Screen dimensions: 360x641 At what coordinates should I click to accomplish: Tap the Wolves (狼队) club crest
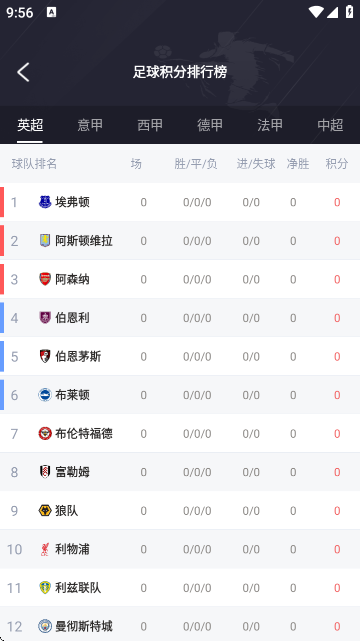click(x=45, y=511)
